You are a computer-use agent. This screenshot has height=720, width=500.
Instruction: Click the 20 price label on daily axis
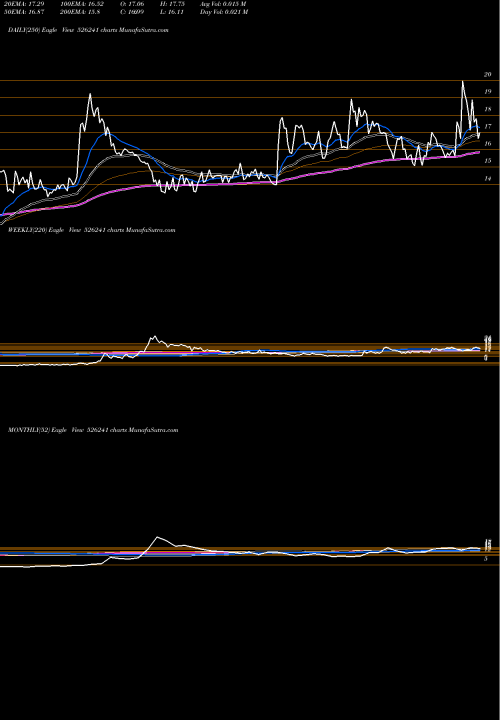pos(488,74)
